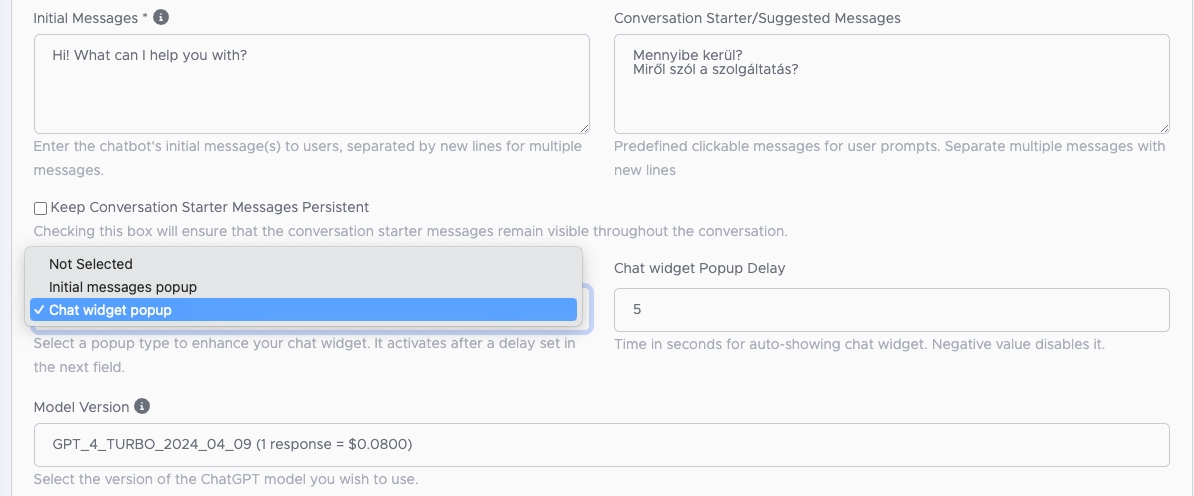
Task: Click the resize grip of Conversation Starter box
Action: (1163, 127)
